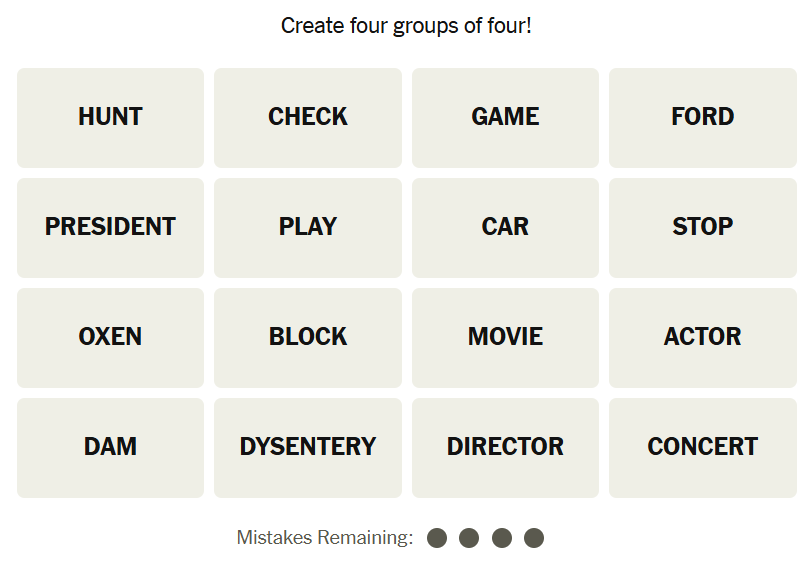
Task: Click the "Mistakes Remaining:" label
Action: coord(325,538)
